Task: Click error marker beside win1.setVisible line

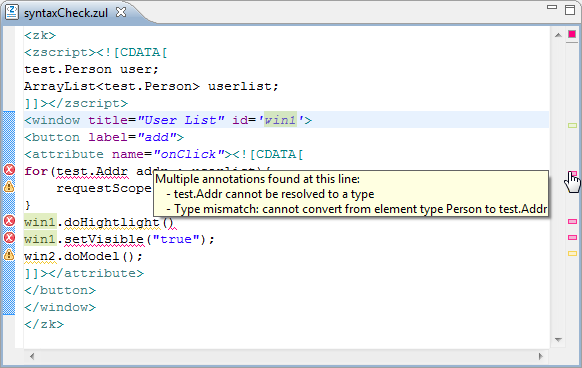Action: tap(9, 238)
